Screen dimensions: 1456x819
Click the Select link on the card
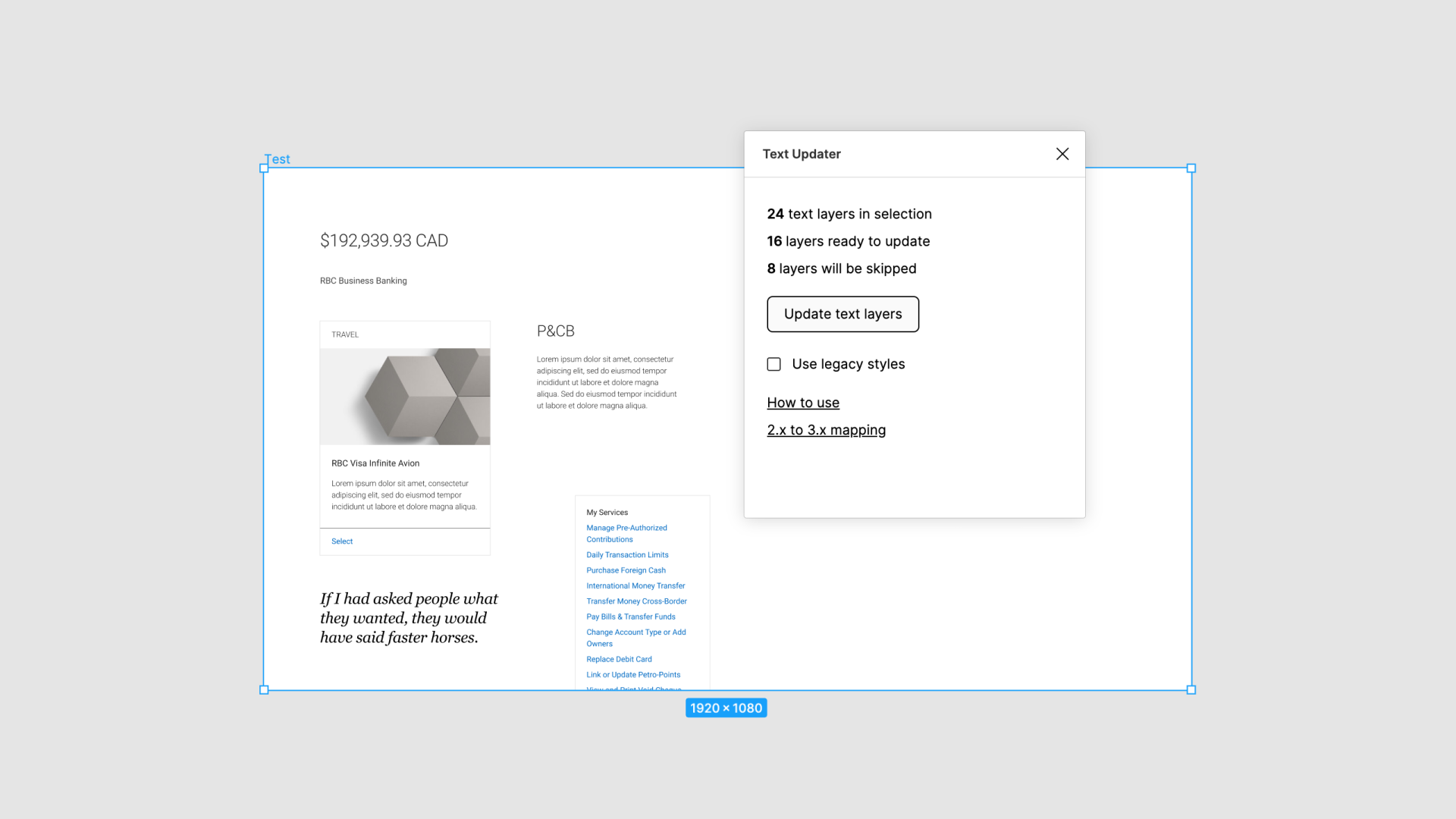342,541
